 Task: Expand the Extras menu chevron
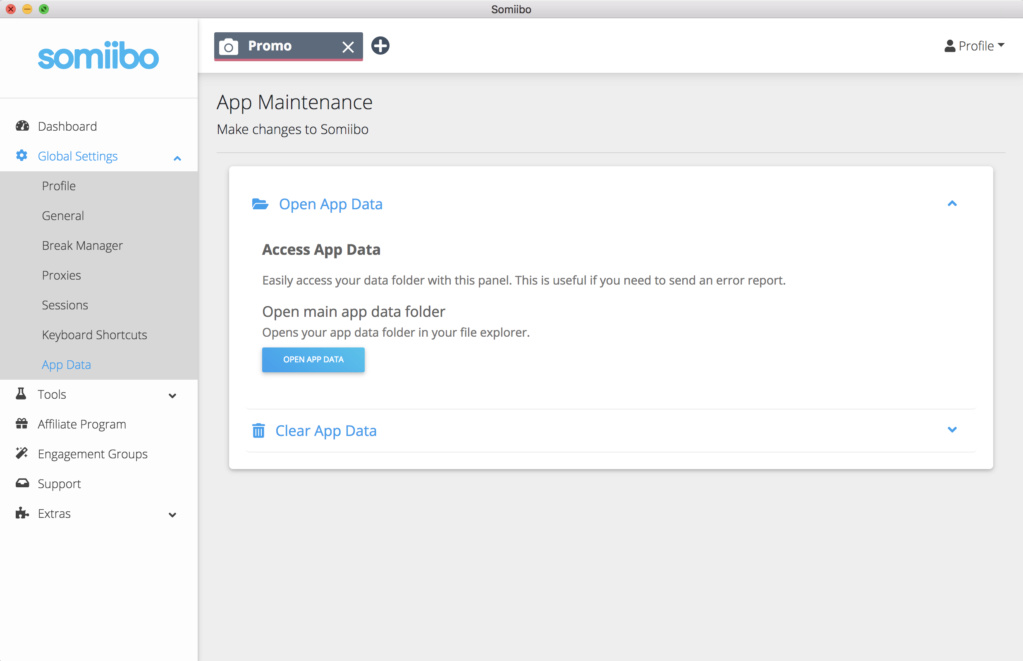pos(172,515)
